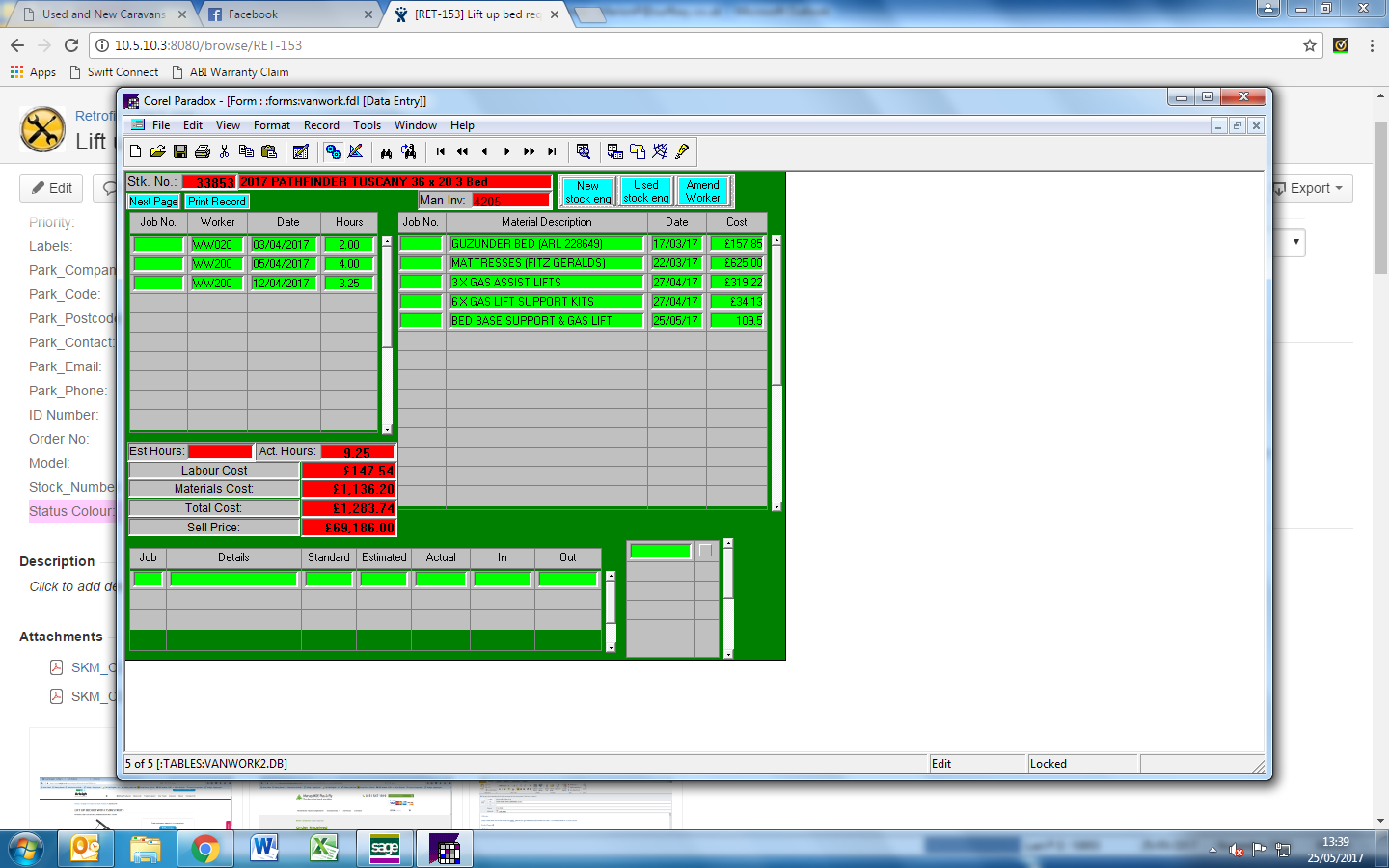Click the New stock enq button
The width and height of the screenshot is (1389, 868).
click(588, 192)
